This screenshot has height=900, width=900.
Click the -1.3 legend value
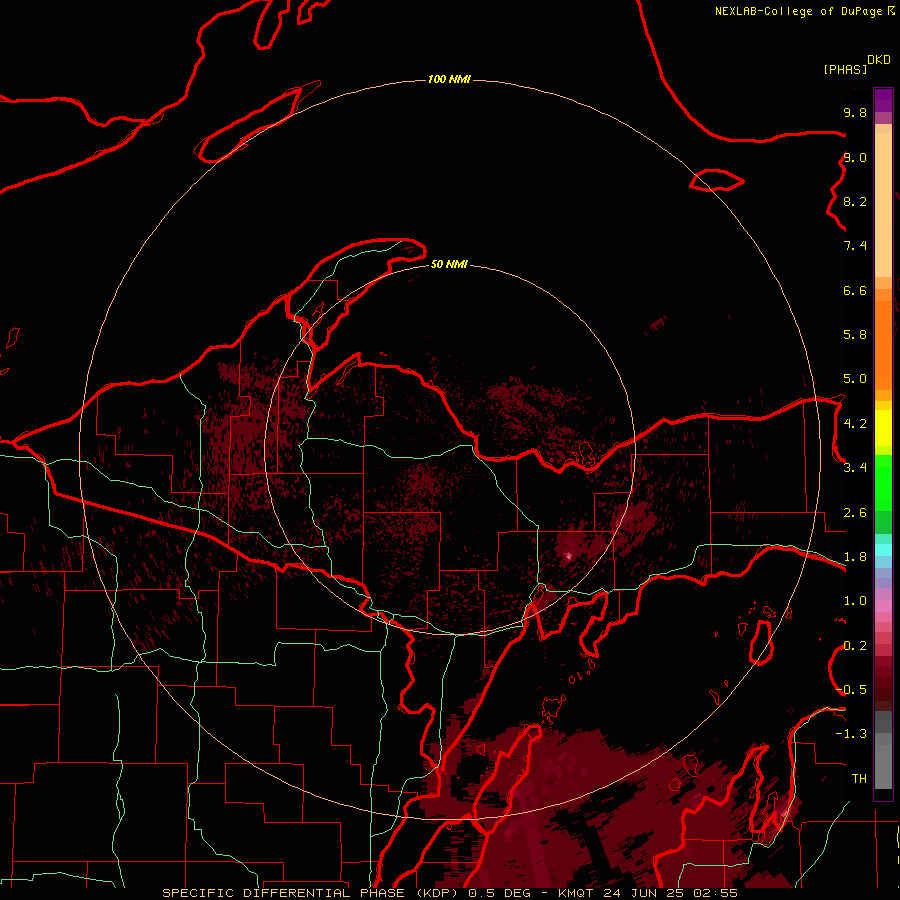[852, 734]
